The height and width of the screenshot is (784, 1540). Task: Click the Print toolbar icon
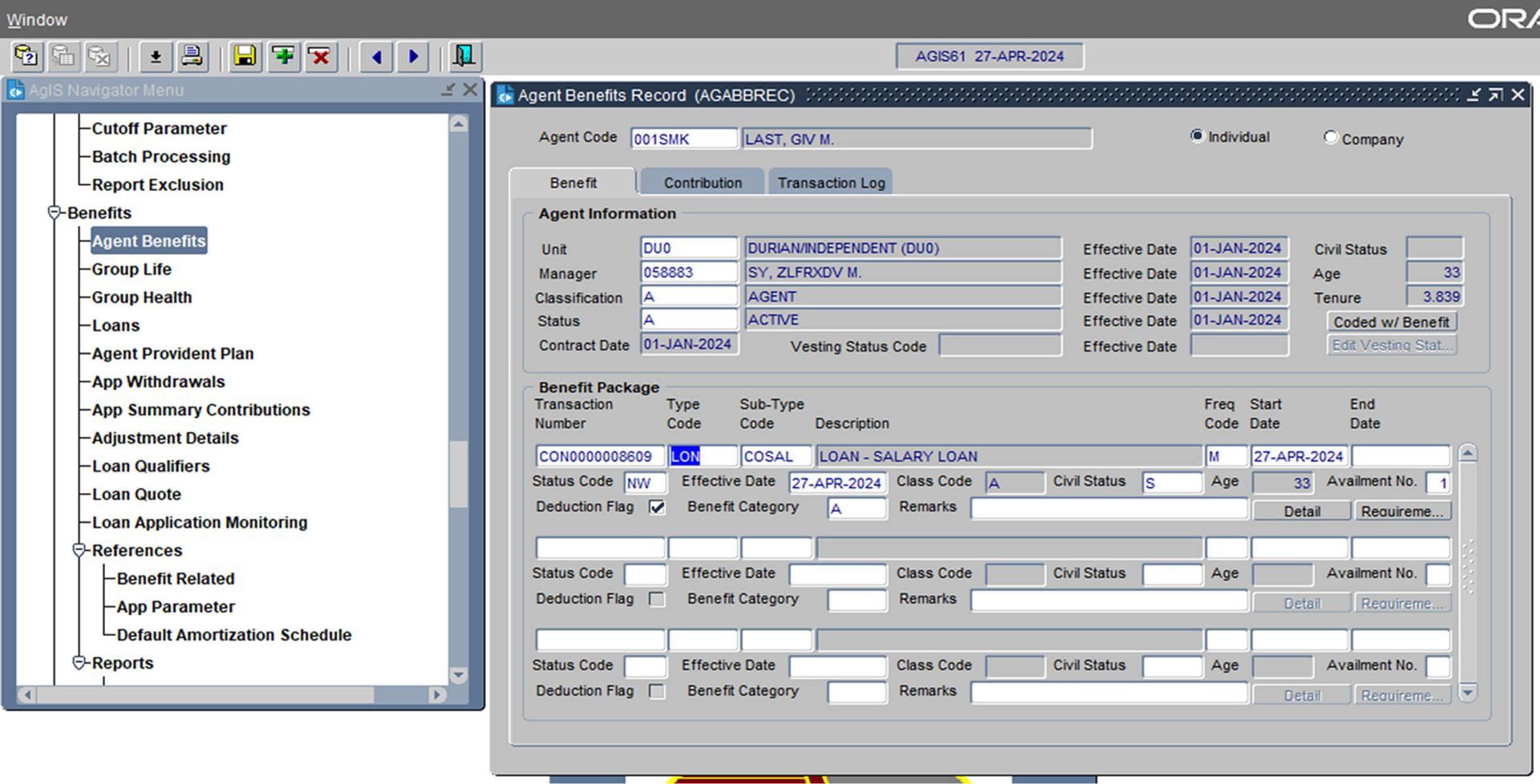point(192,56)
